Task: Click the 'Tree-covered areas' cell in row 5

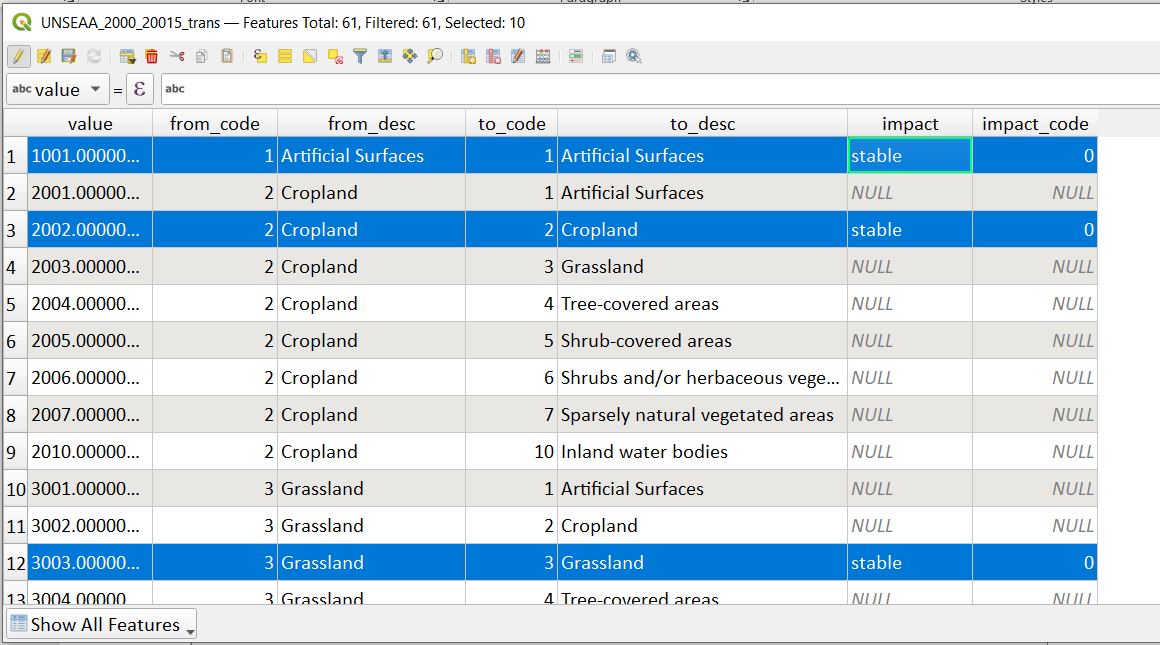Action: 702,304
